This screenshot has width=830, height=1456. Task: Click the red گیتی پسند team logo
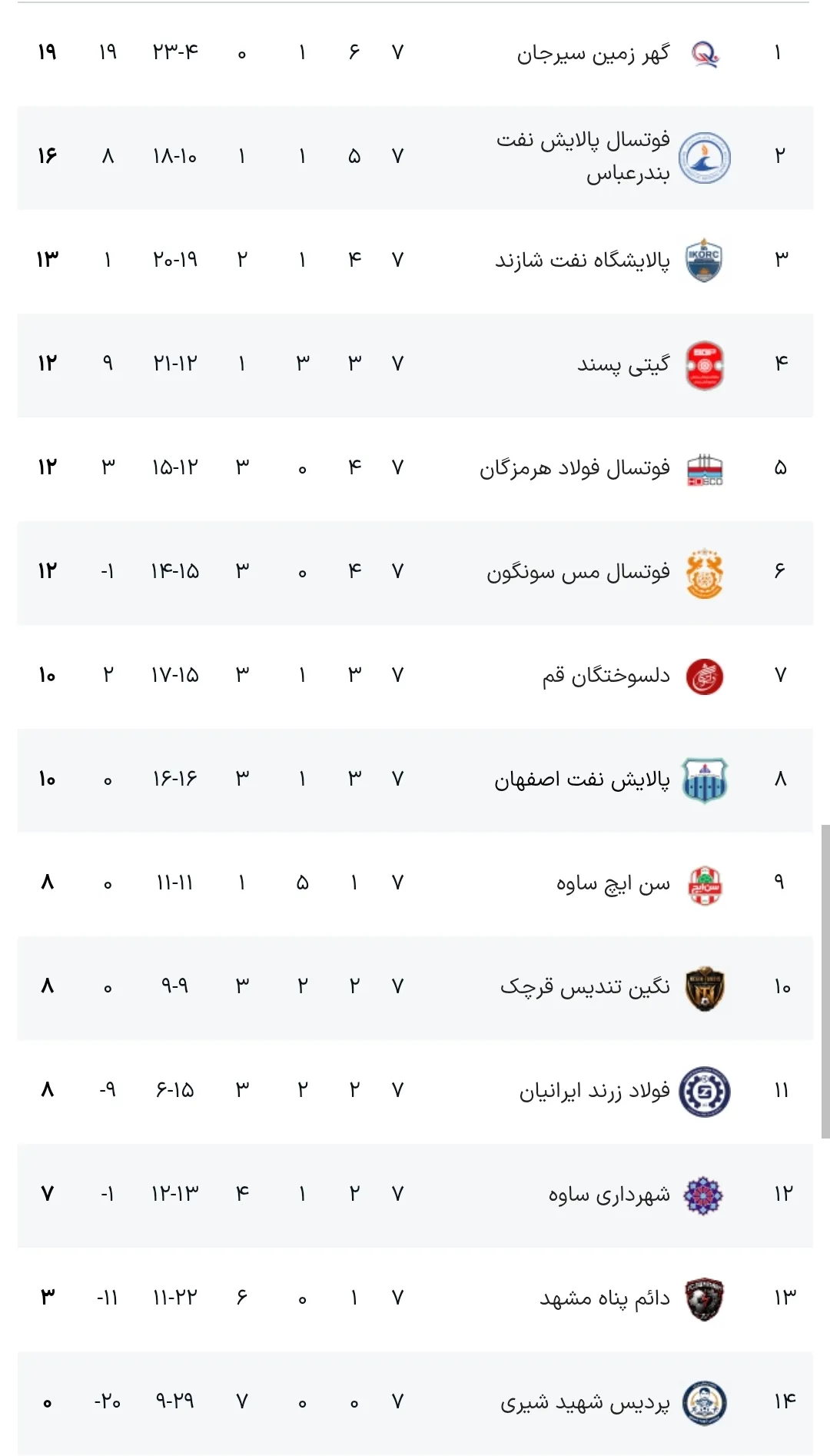[x=705, y=365]
